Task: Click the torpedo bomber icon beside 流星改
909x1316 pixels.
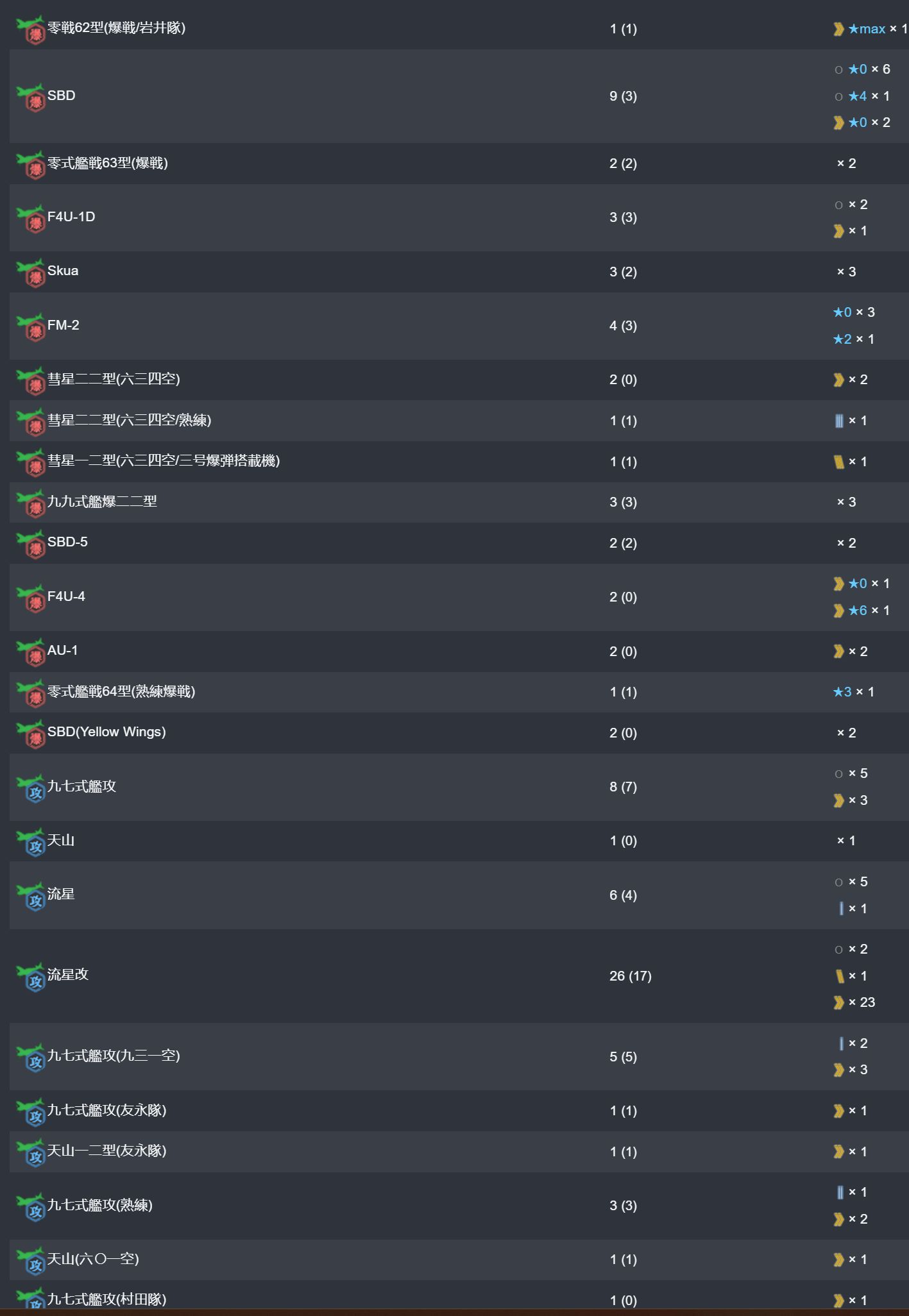Action: click(x=31, y=977)
